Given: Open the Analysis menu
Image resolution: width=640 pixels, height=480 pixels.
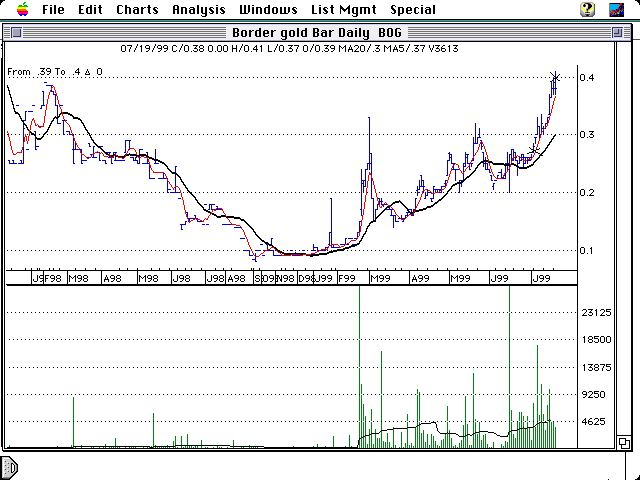Looking at the screenshot, I should [x=198, y=9].
